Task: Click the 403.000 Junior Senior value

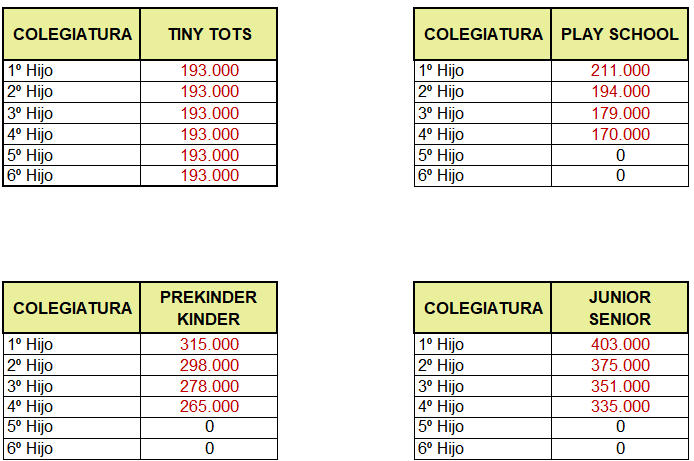Action: click(620, 344)
